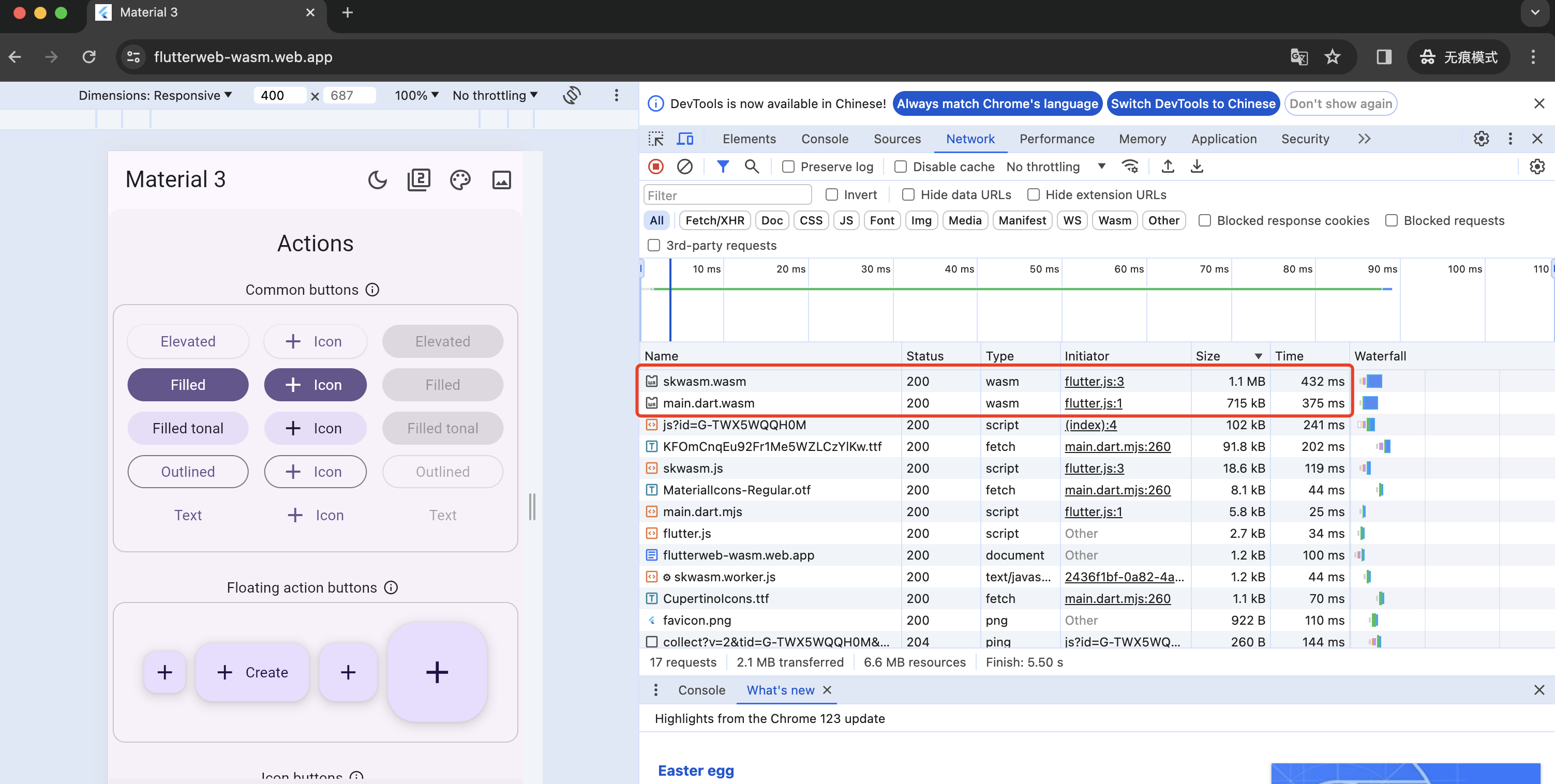Reload the page
The width and height of the screenshot is (1555, 784).
(89, 57)
